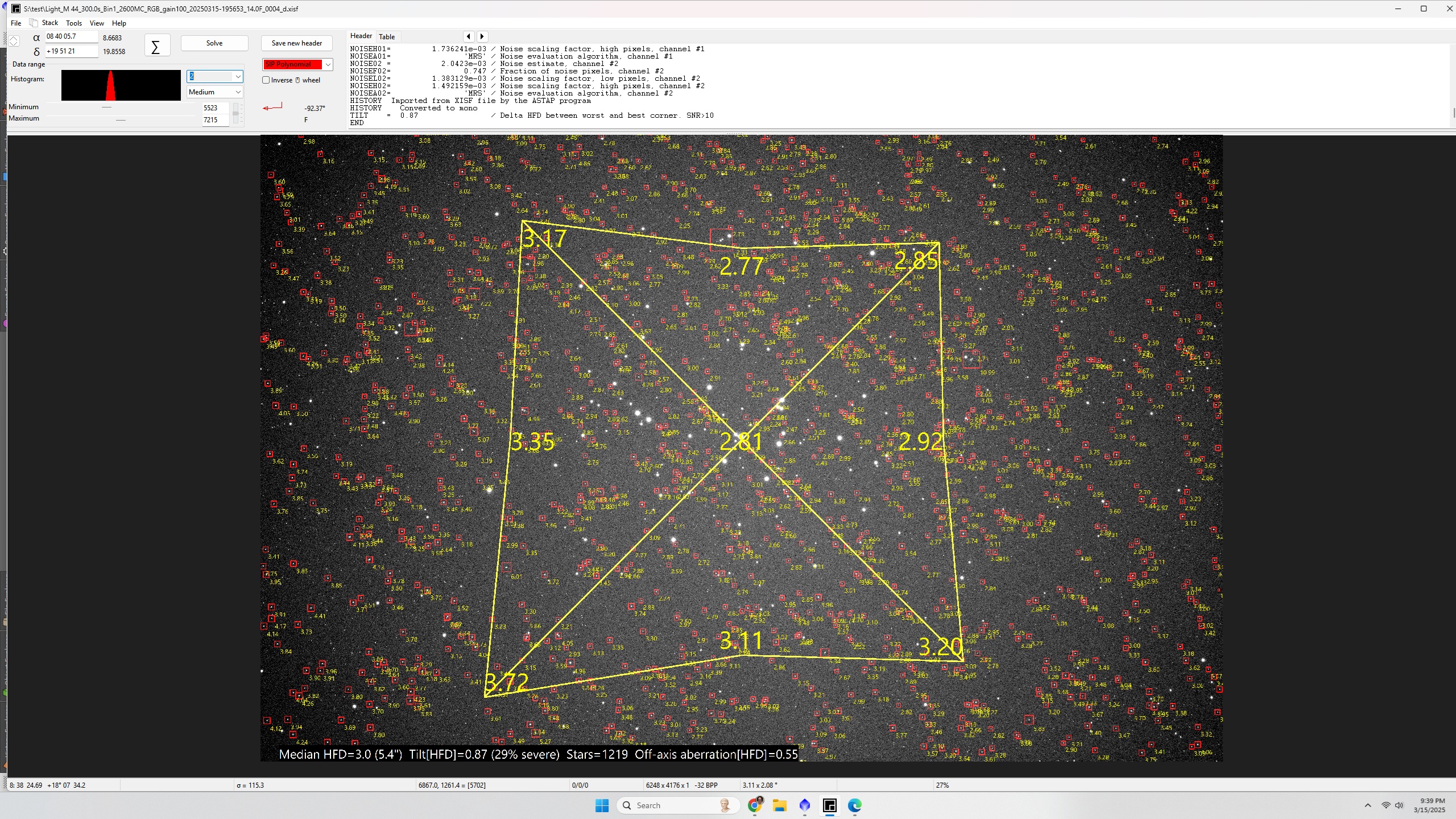This screenshot has width=1456, height=819.
Task: Click the Minimum data range slider
Action: (x=121, y=107)
